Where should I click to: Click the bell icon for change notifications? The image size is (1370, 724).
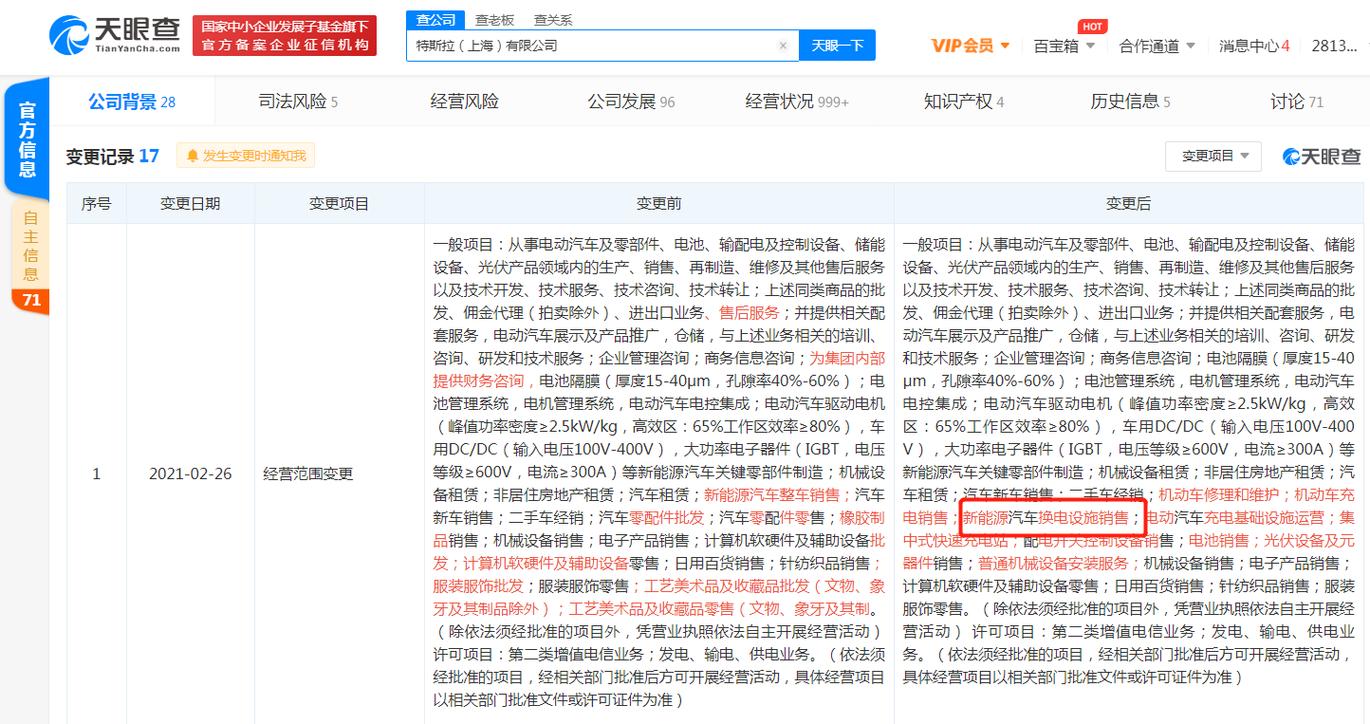193,156
